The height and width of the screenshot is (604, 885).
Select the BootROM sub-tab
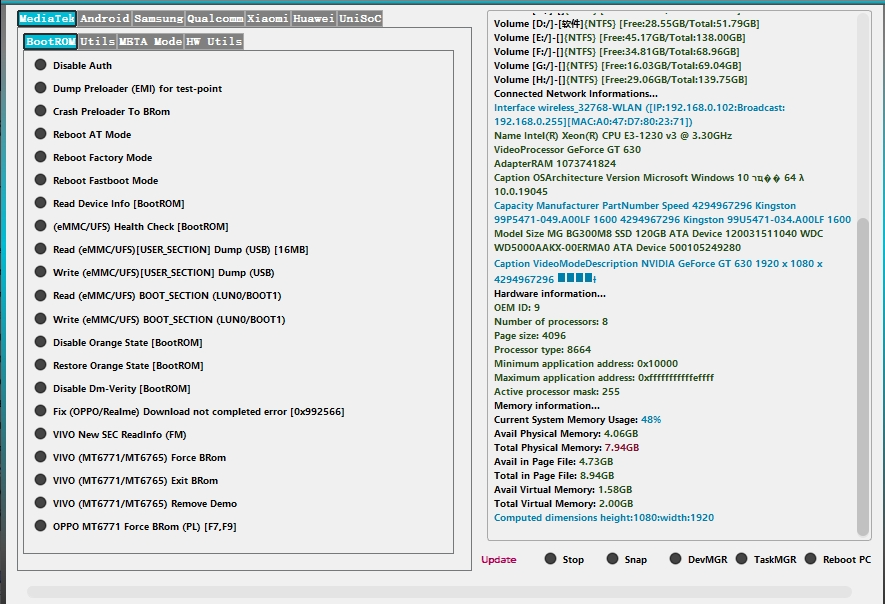click(50, 41)
